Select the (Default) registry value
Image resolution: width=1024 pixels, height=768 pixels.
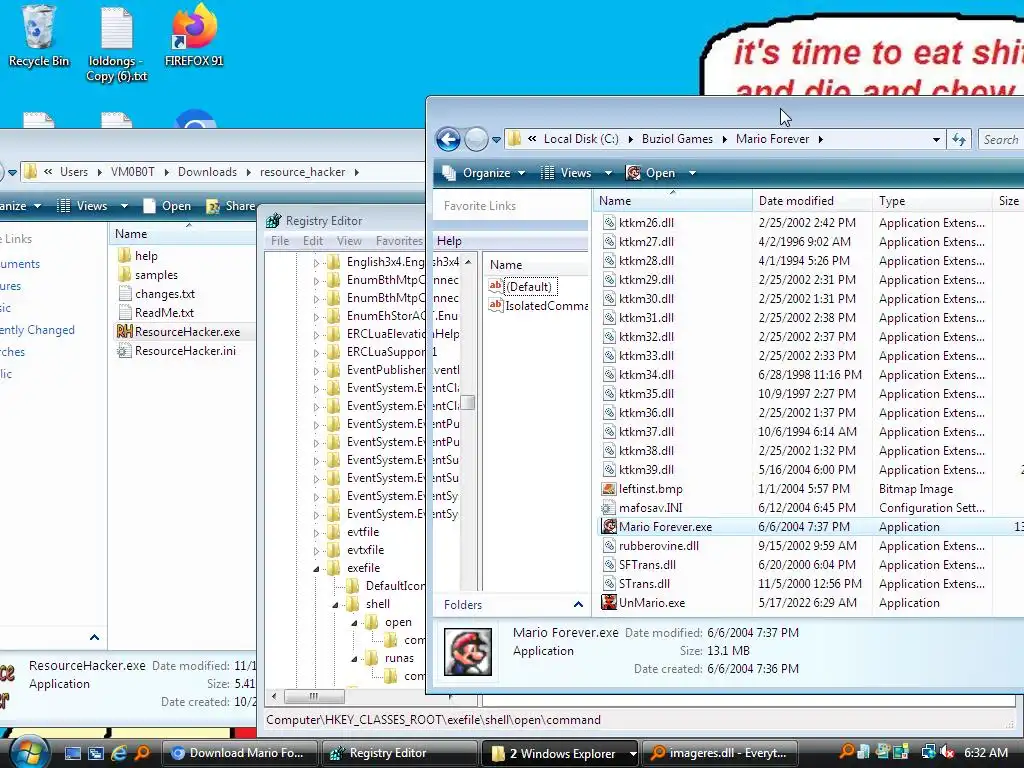[528, 287]
